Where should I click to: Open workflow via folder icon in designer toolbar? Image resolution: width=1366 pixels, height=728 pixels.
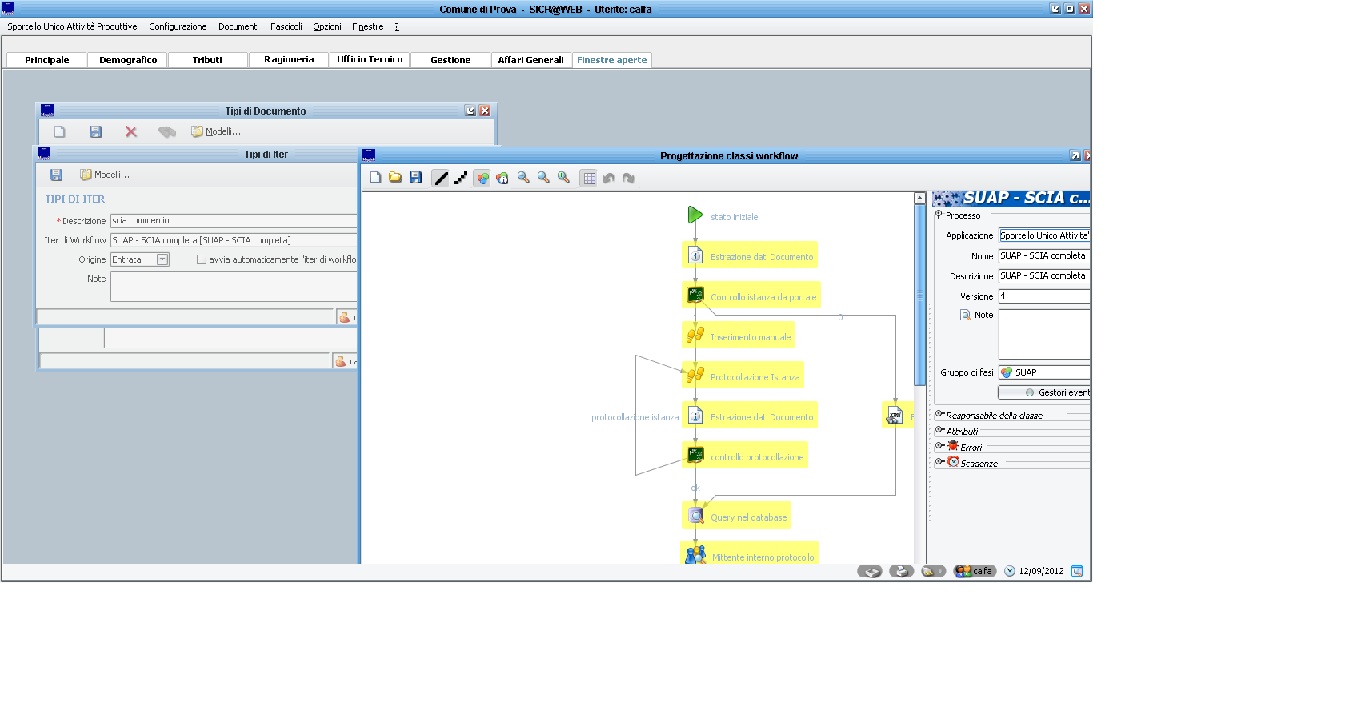(396, 177)
